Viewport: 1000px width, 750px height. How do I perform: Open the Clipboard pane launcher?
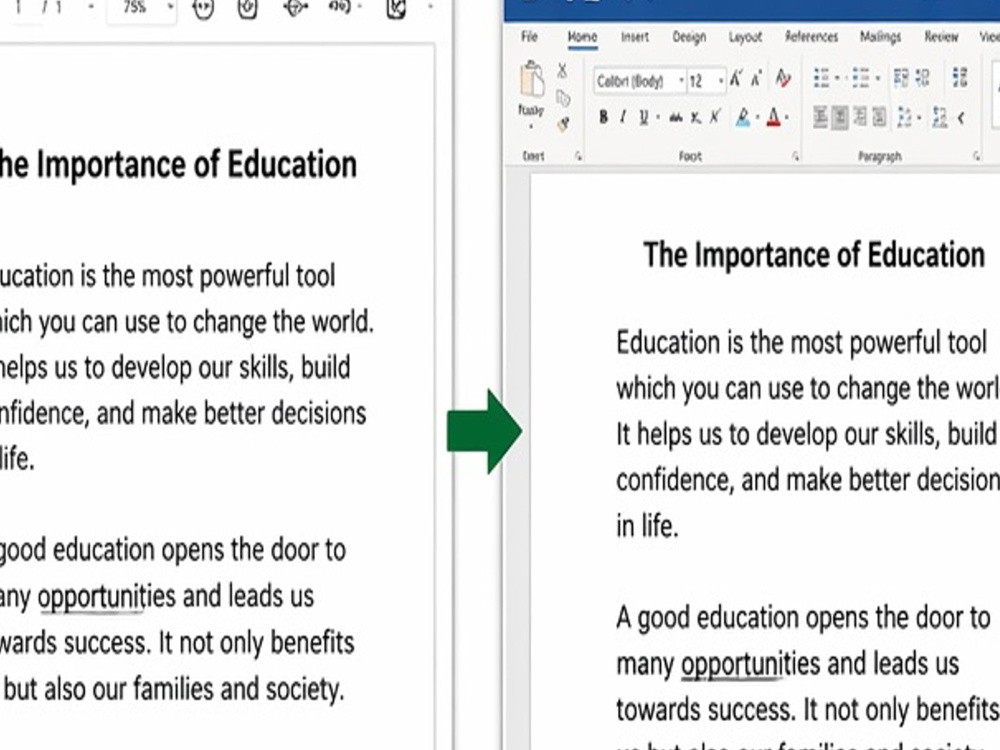click(578, 156)
